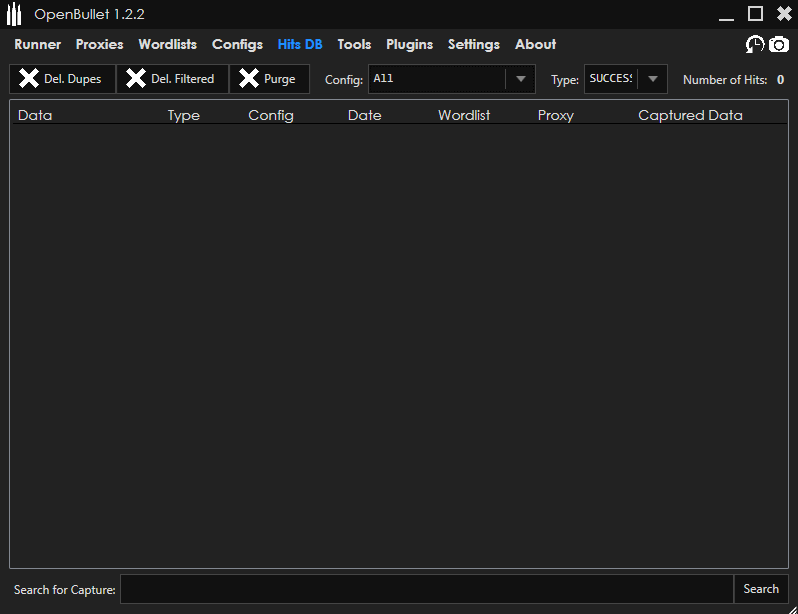This screenshot has width=798, height=614.
Task: Sort by the Date column header
Action: pos(364,115)
